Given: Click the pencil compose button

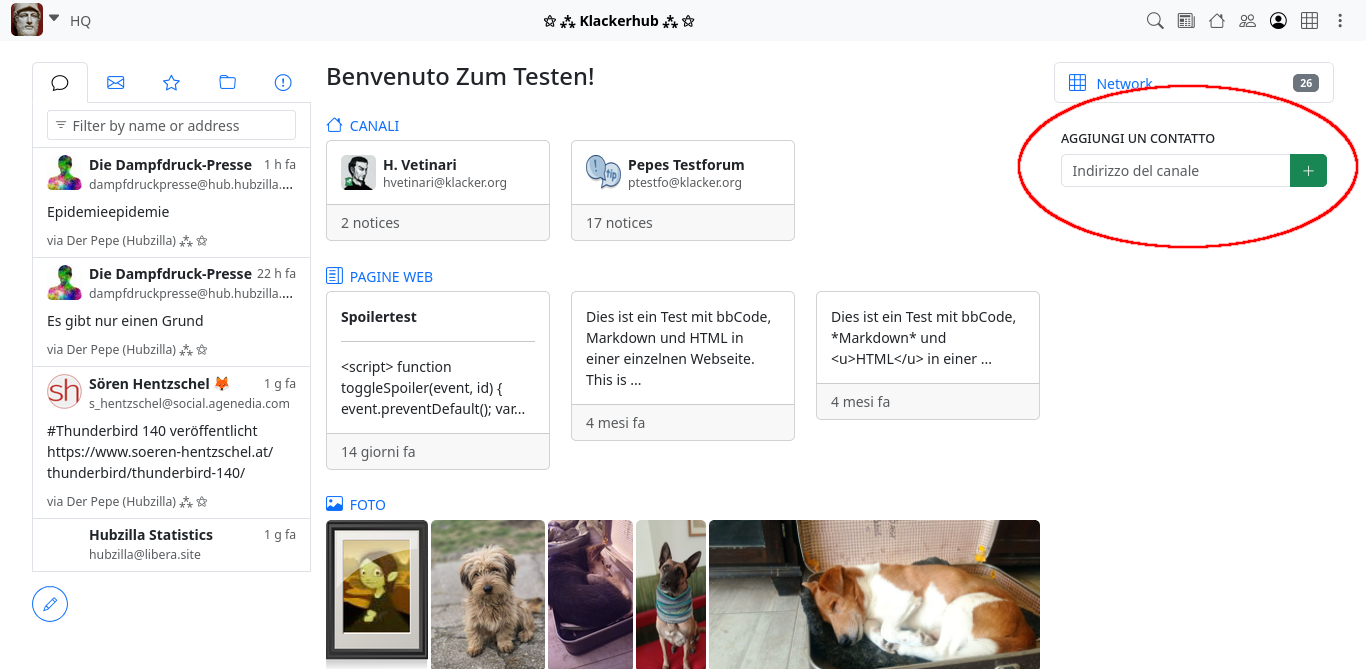Looking at the screenshot, I should (50, 604).
